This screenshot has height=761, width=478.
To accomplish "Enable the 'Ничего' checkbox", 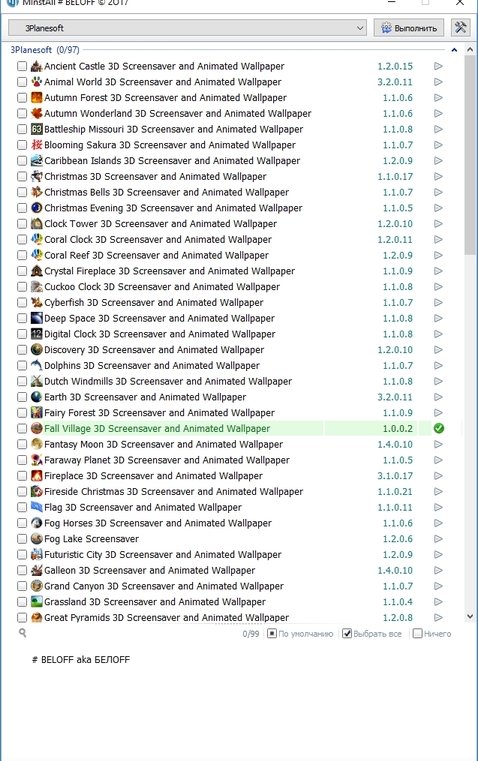I will [417, 633].
